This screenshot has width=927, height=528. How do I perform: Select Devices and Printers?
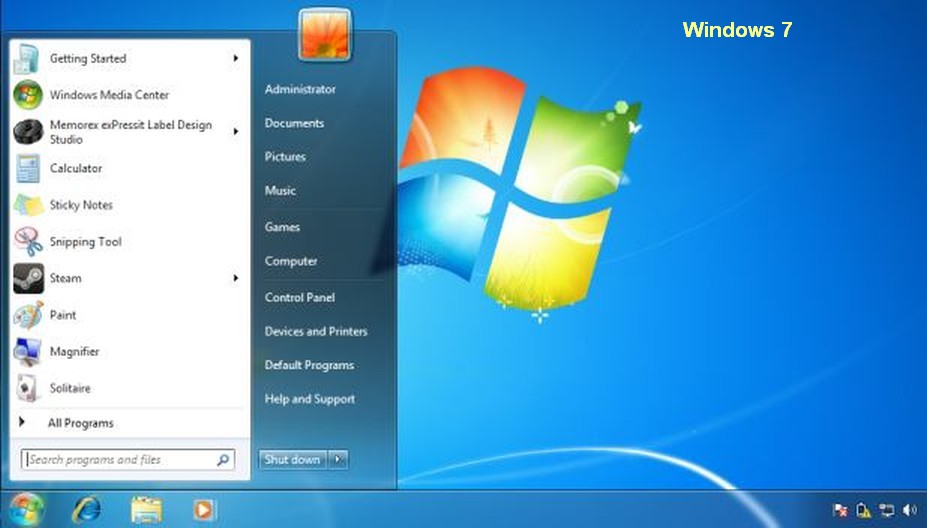coord(315,331)
